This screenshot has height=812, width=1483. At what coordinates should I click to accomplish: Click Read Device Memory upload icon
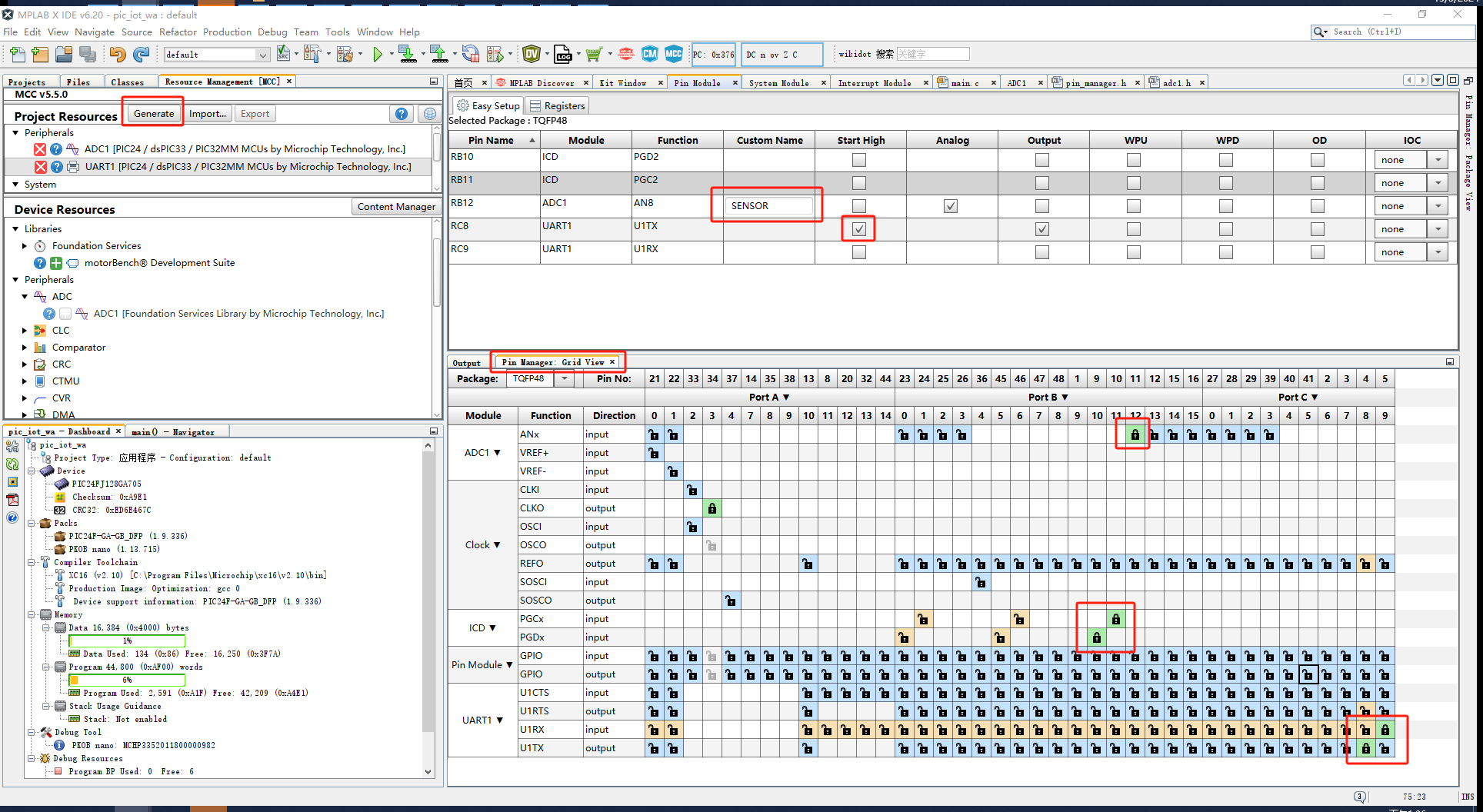coord(438,54)
